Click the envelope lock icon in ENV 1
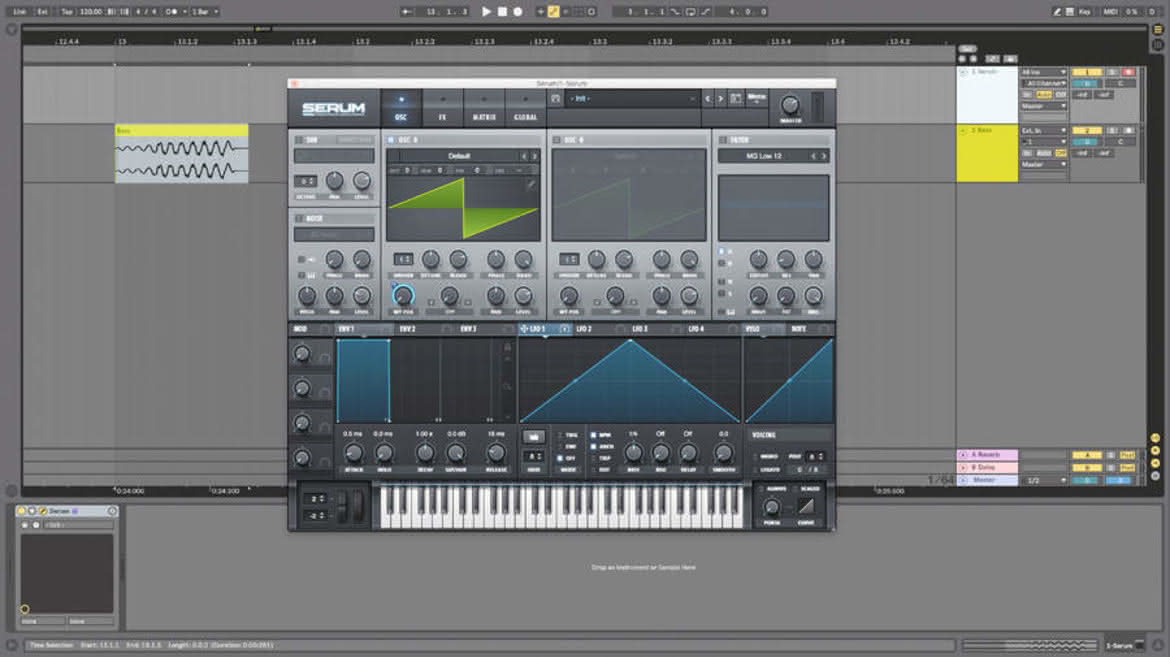The height and width of the screenshot is (657, 1170). point(507,346)
